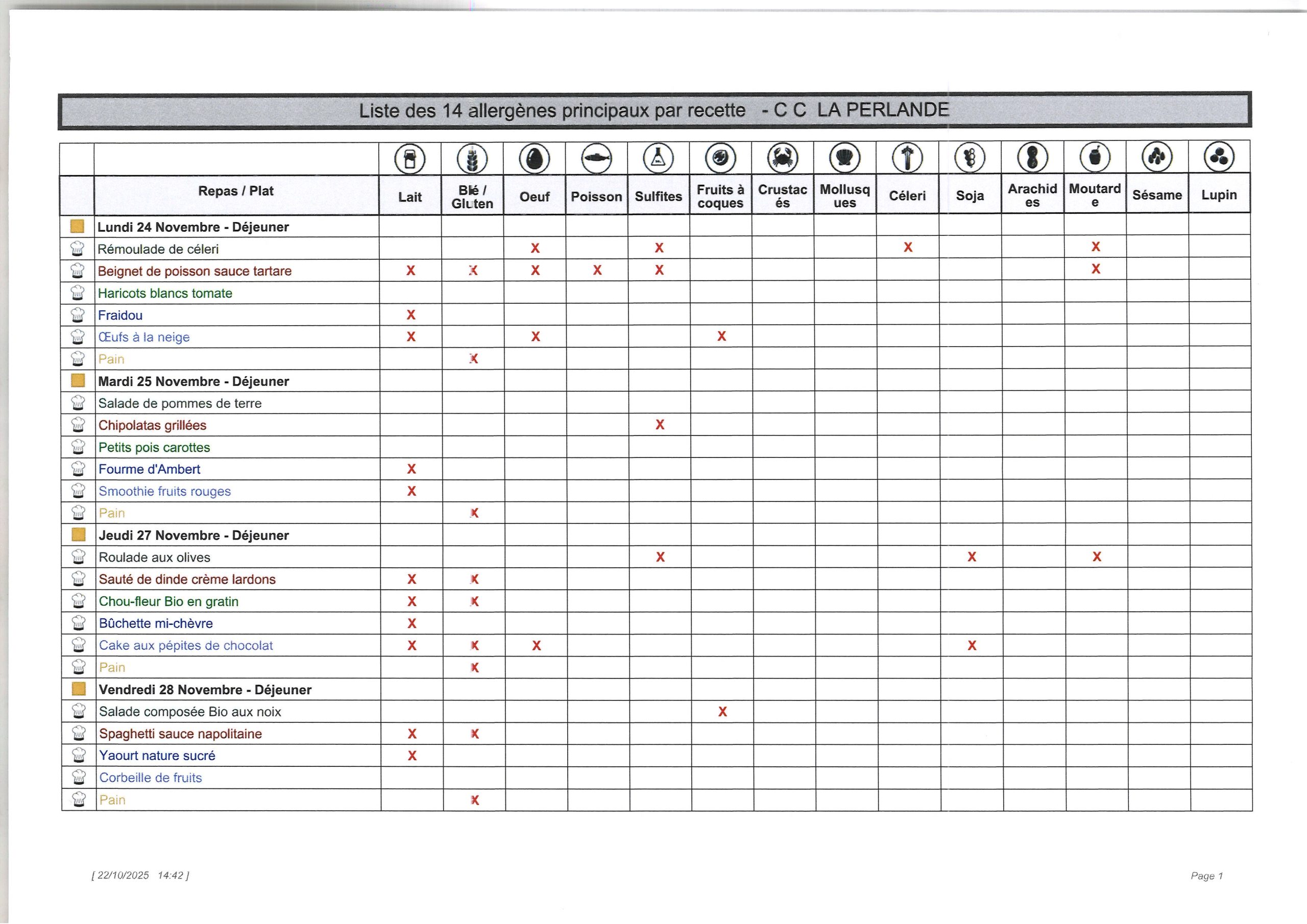Click the celery (Céleri) allergen icon

coord(907,157)
